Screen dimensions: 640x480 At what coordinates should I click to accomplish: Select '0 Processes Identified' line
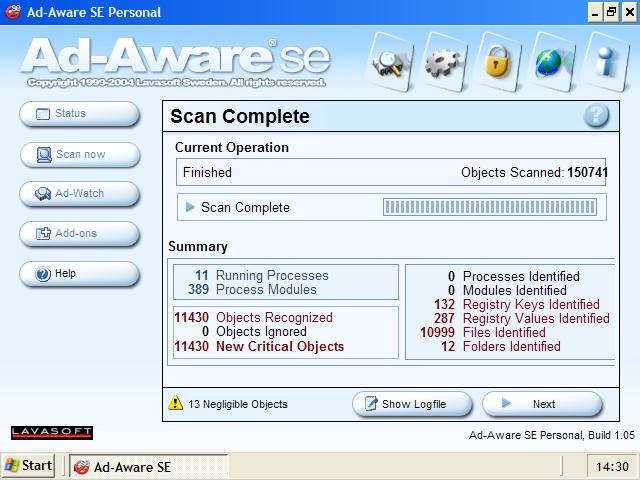(513, 276)
